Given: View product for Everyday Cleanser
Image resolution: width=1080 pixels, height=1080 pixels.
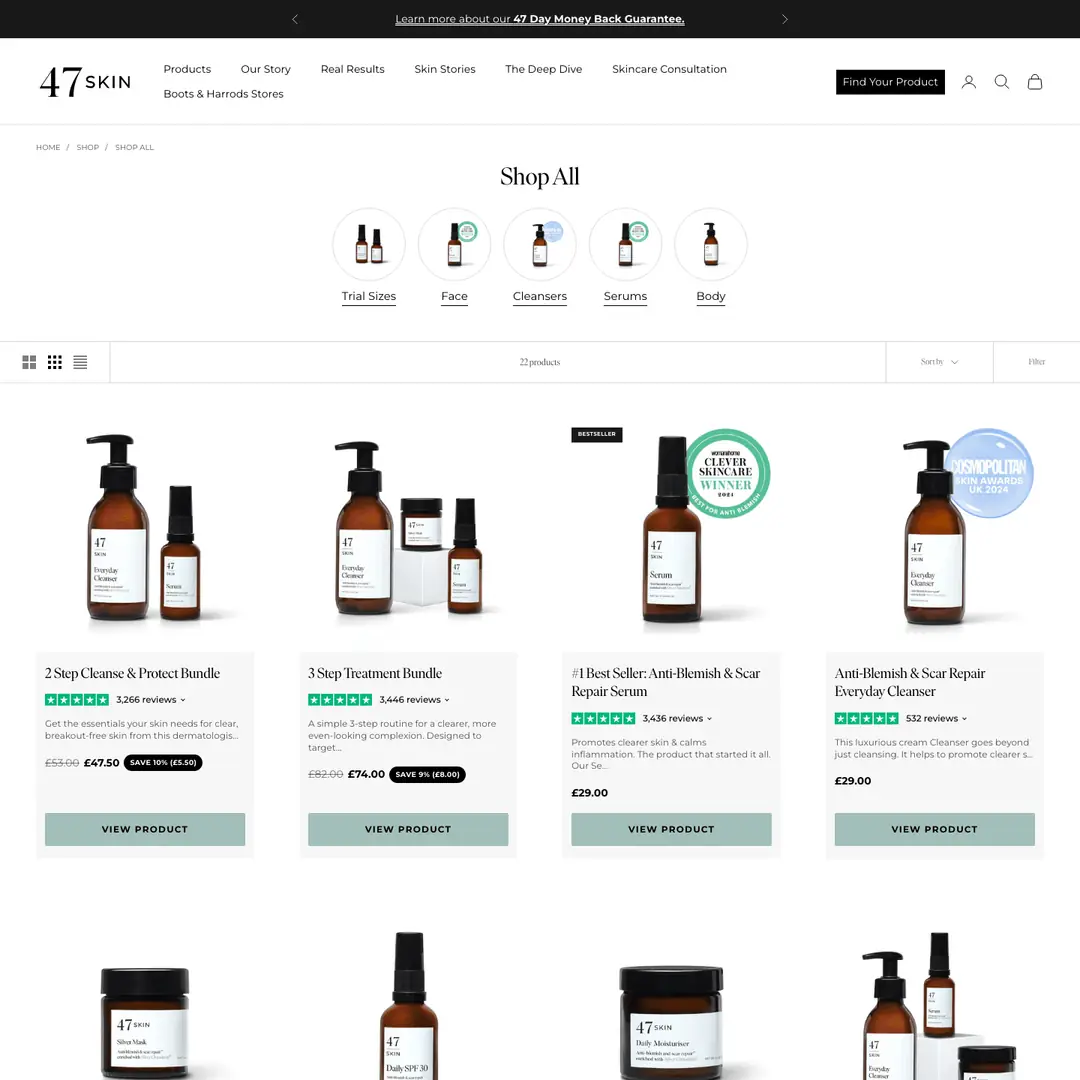Looking at the screenshot, I should (x=934, y=829).
